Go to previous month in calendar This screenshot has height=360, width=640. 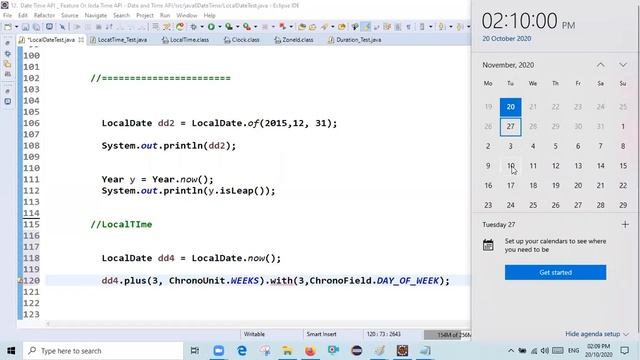coord(600,65)
